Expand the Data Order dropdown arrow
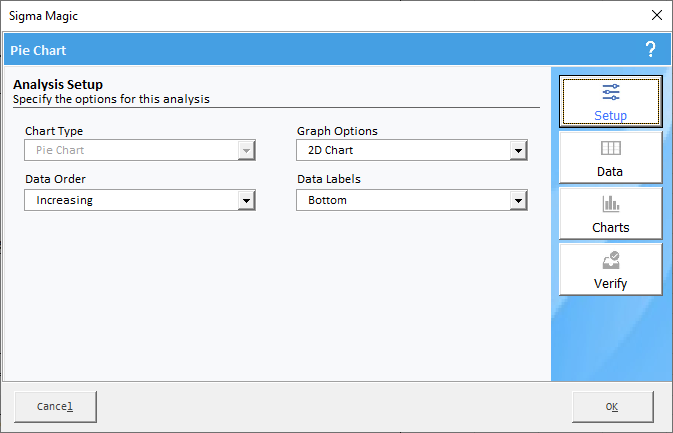673x433 pixels. point(246,200)
